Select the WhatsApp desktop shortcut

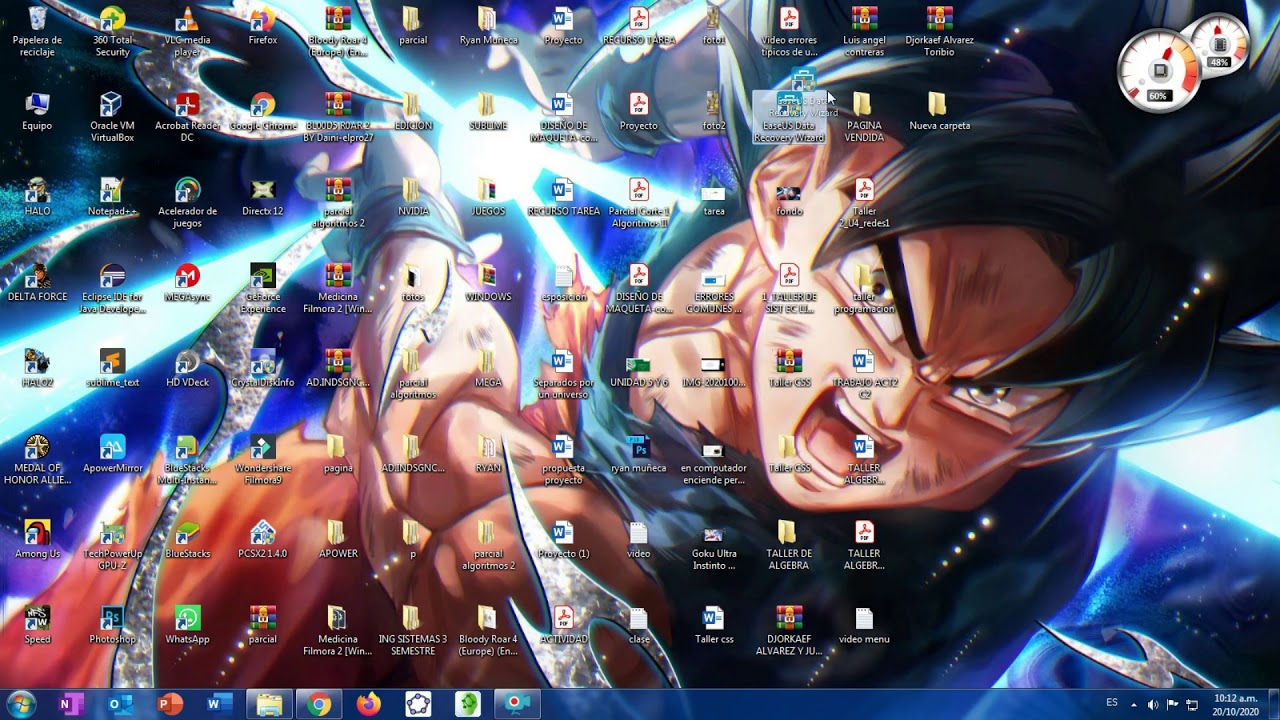[187, 624]
